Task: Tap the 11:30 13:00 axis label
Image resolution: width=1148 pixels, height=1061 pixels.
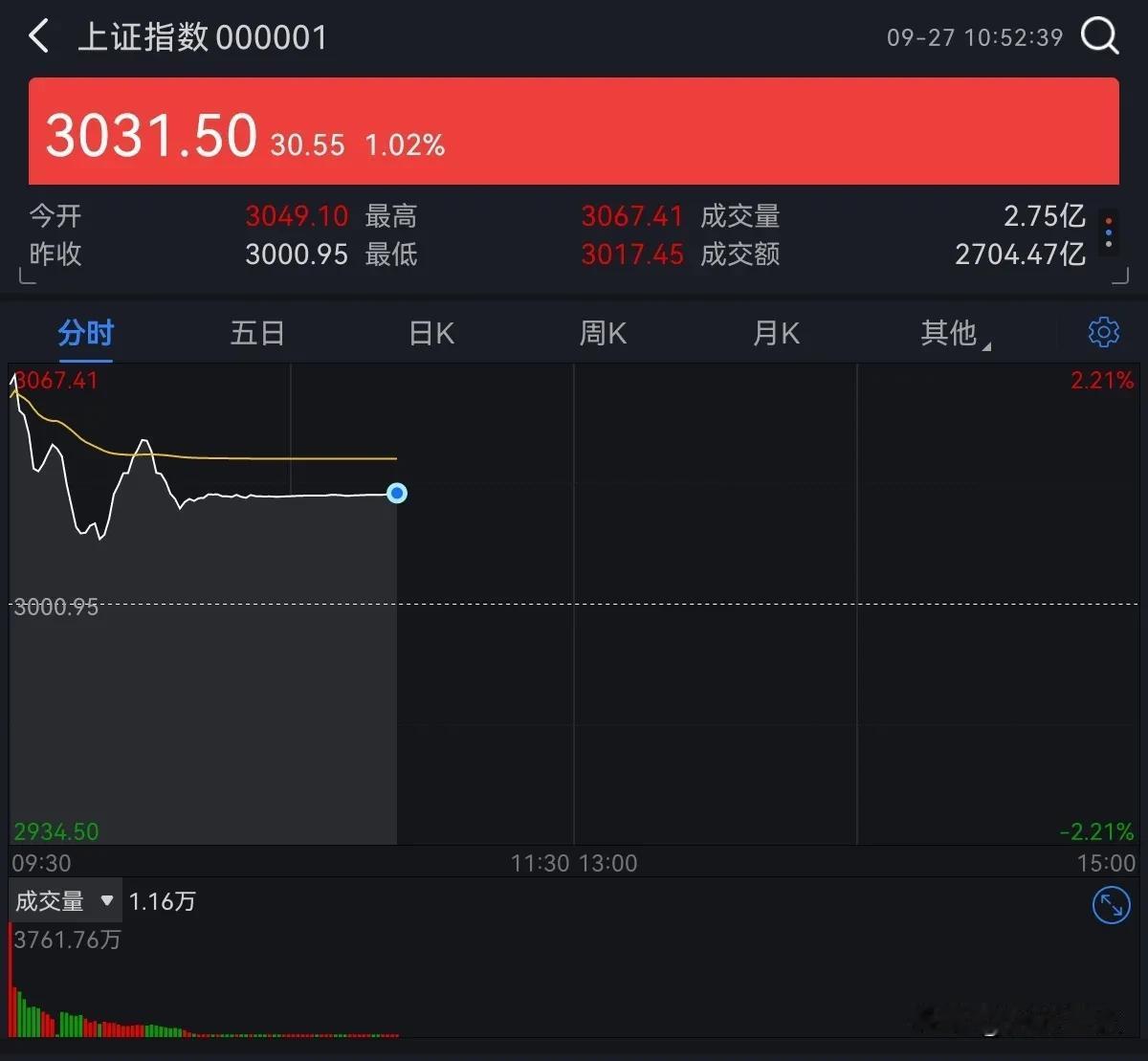Action: tap(574, 863)
